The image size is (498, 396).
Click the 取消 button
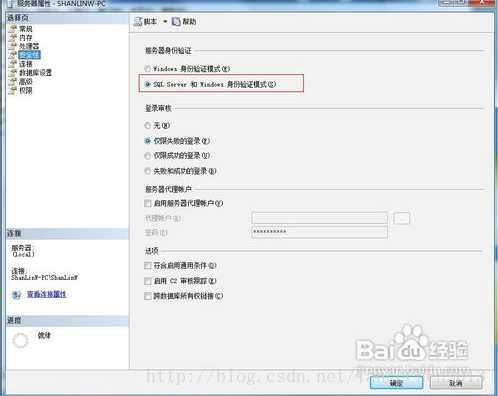point(456,383)
